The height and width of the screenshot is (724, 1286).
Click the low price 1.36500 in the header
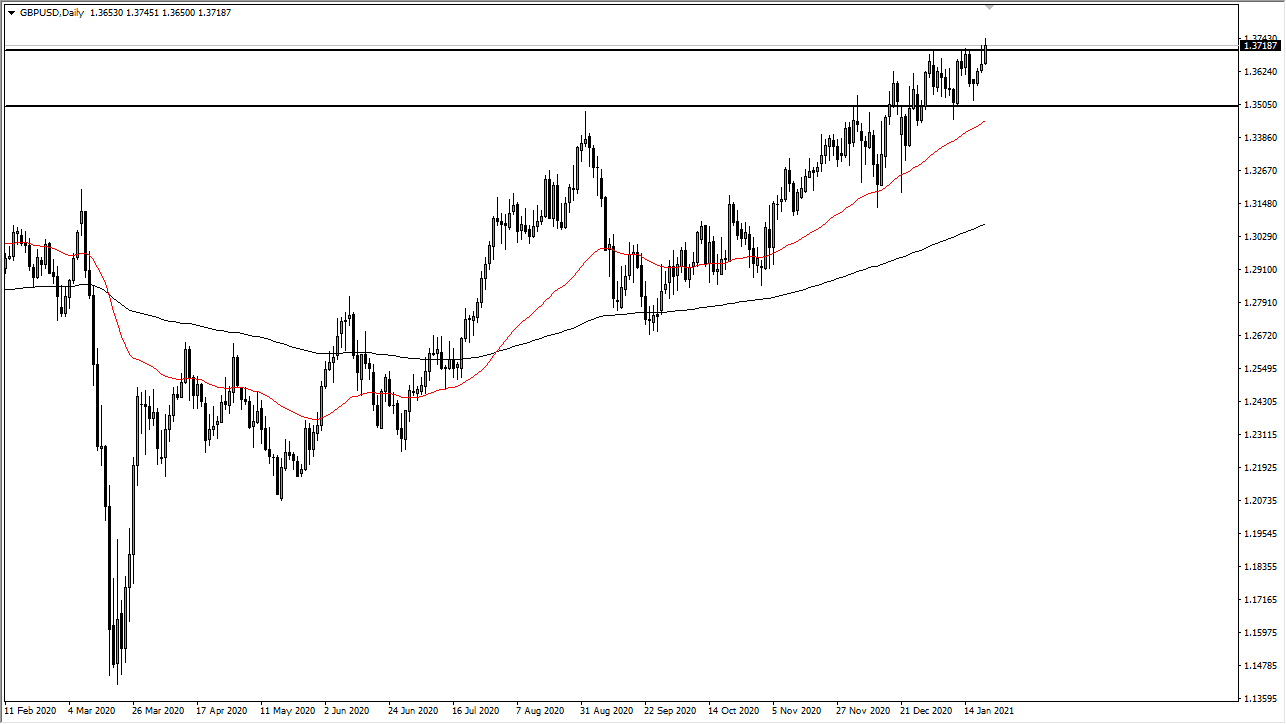pyautogui.click(x=179, y=13)
